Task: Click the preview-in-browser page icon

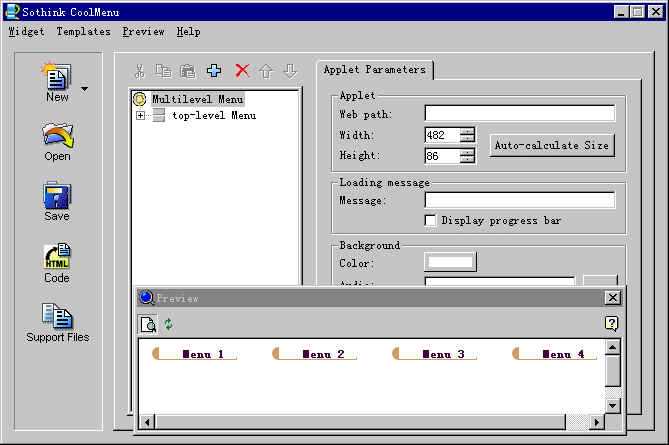Action: (x=148, y=325)
